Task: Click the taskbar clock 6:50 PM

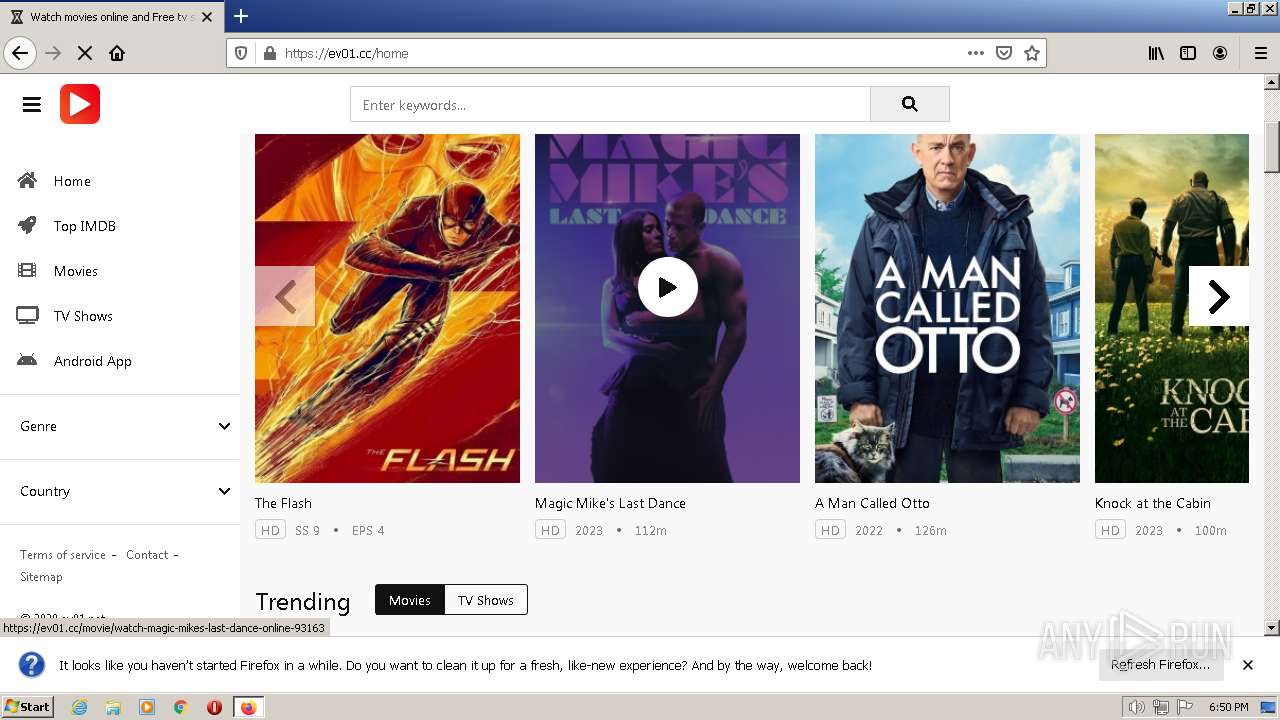Action: click(1228, 707)
